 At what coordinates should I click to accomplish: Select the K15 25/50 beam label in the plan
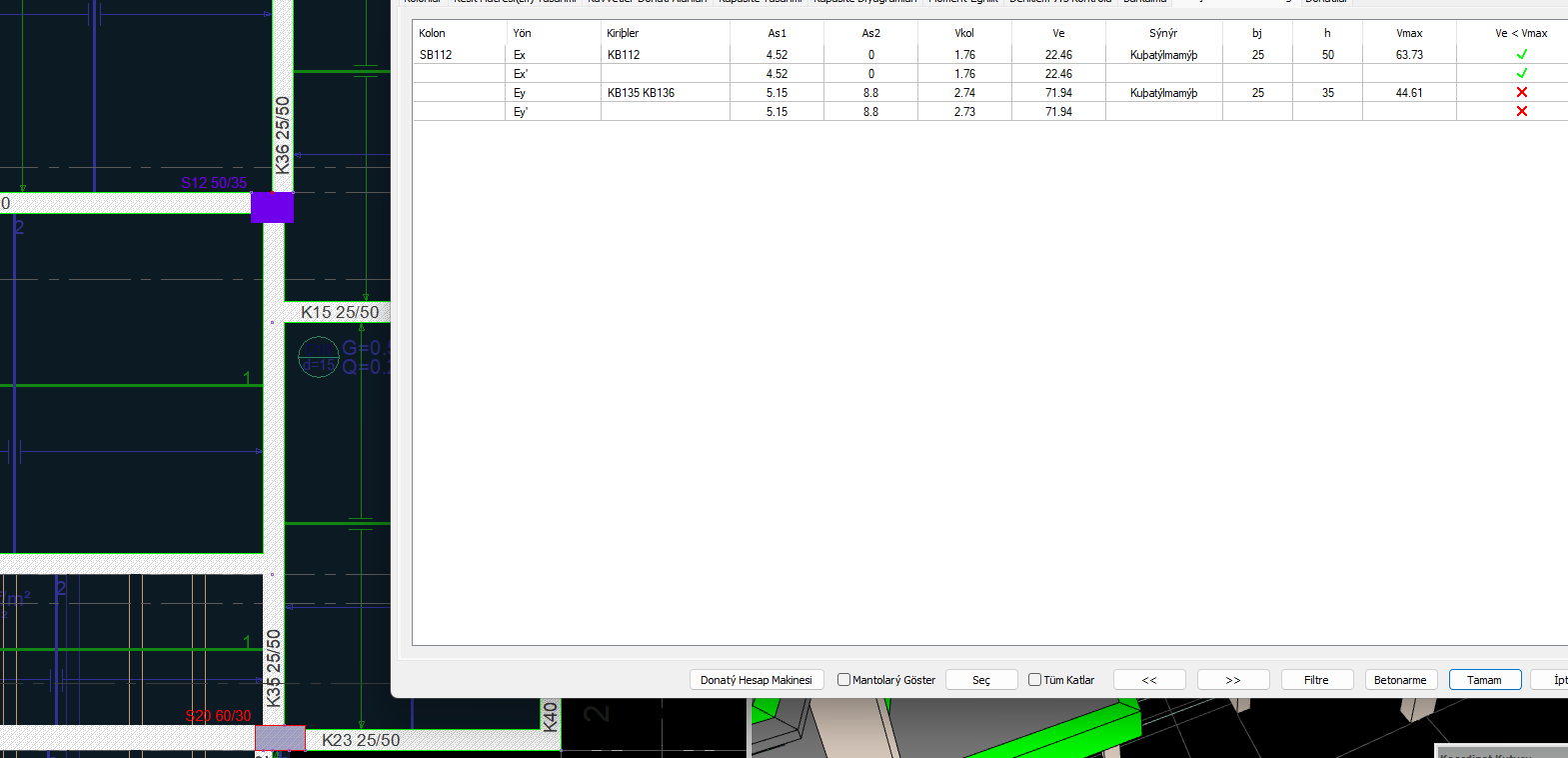click(x=340, y=312)
